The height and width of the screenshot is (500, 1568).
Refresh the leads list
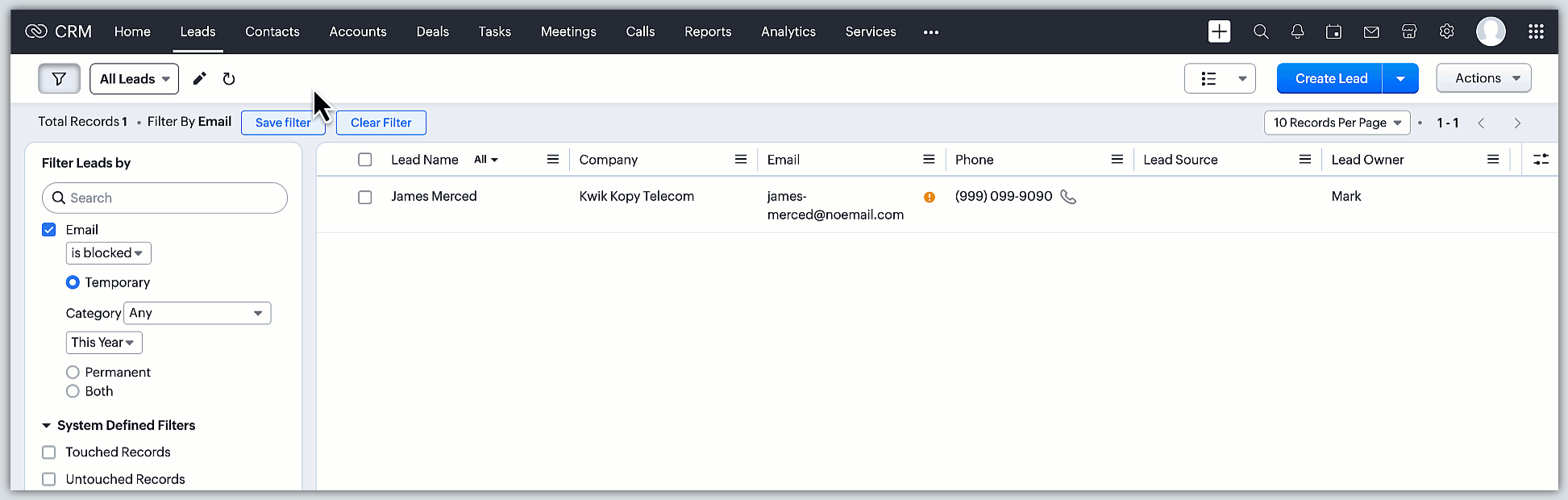pos(229,79)
